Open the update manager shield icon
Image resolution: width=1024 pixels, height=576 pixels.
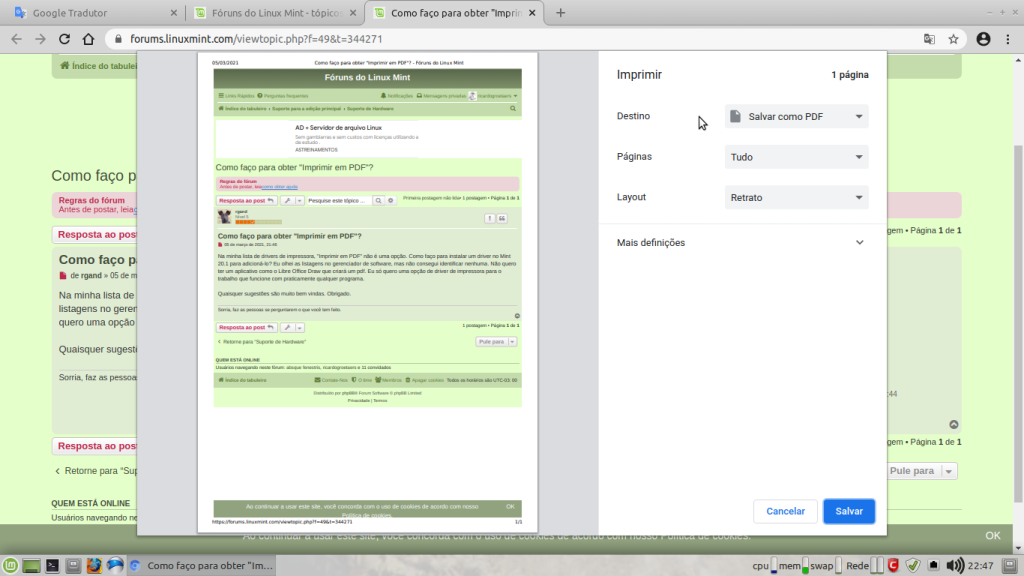coord(913,566)
